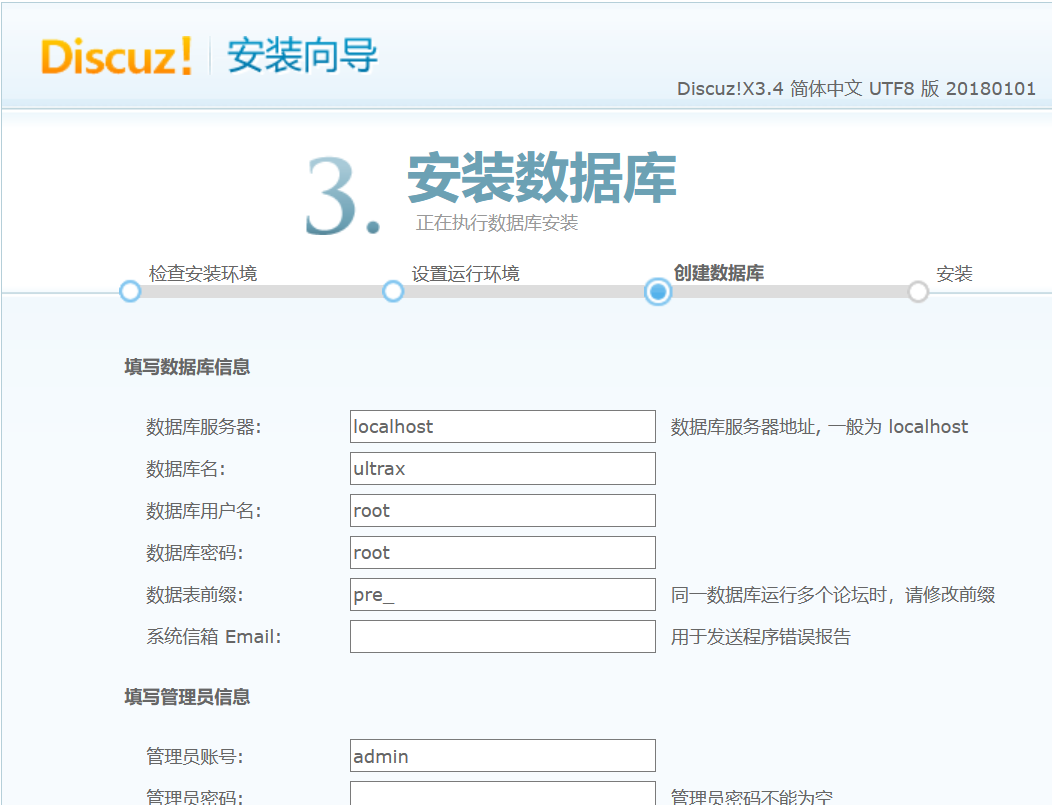The width and height of the screenshot is (1052, 805).
Task: Click the subtitle 正在执行数据库安装
Action: [x=496, y=223]
